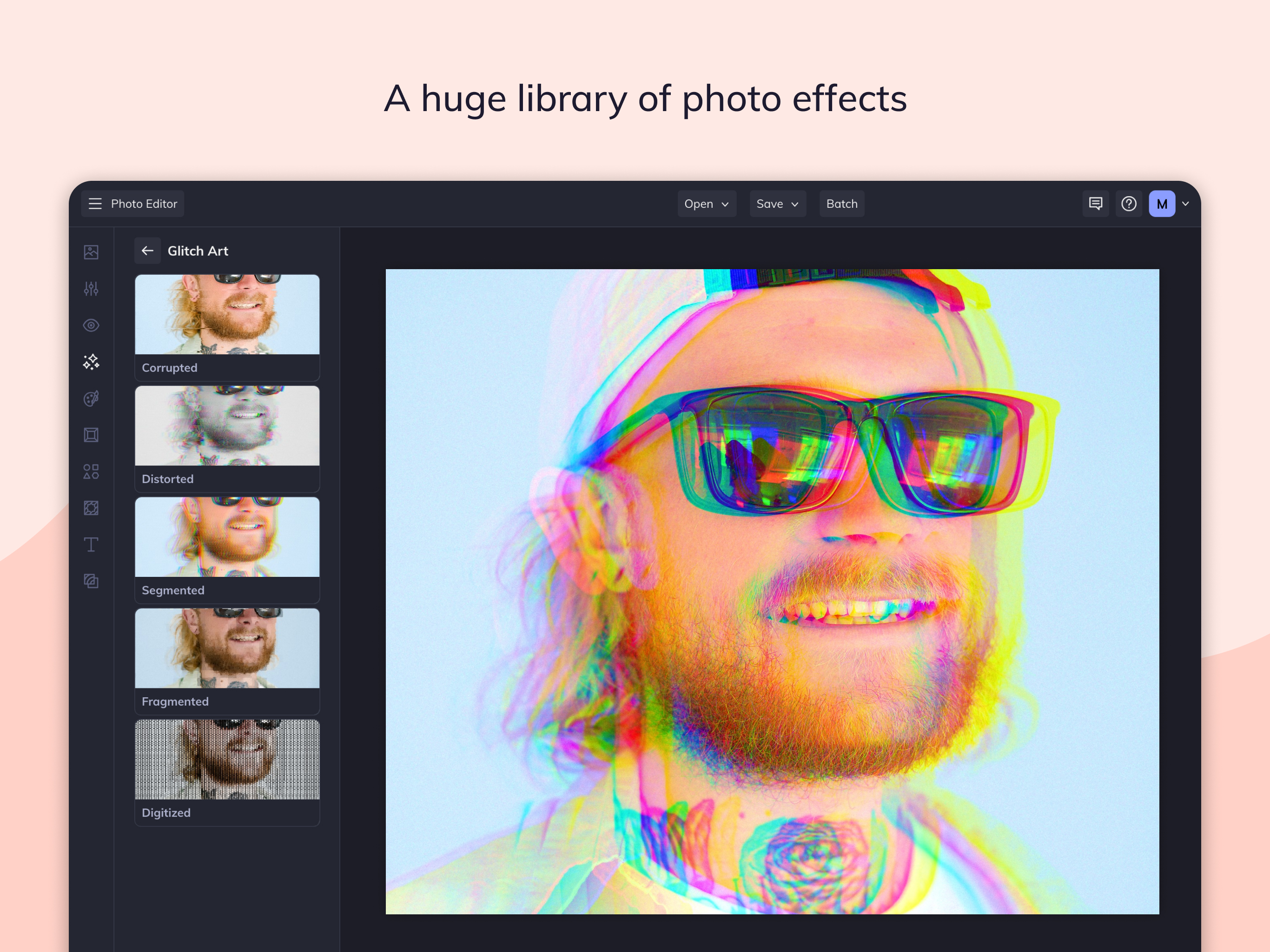Click the main photo canvas
Viewport: 1270px width, 952px height.
click(772, 592)
